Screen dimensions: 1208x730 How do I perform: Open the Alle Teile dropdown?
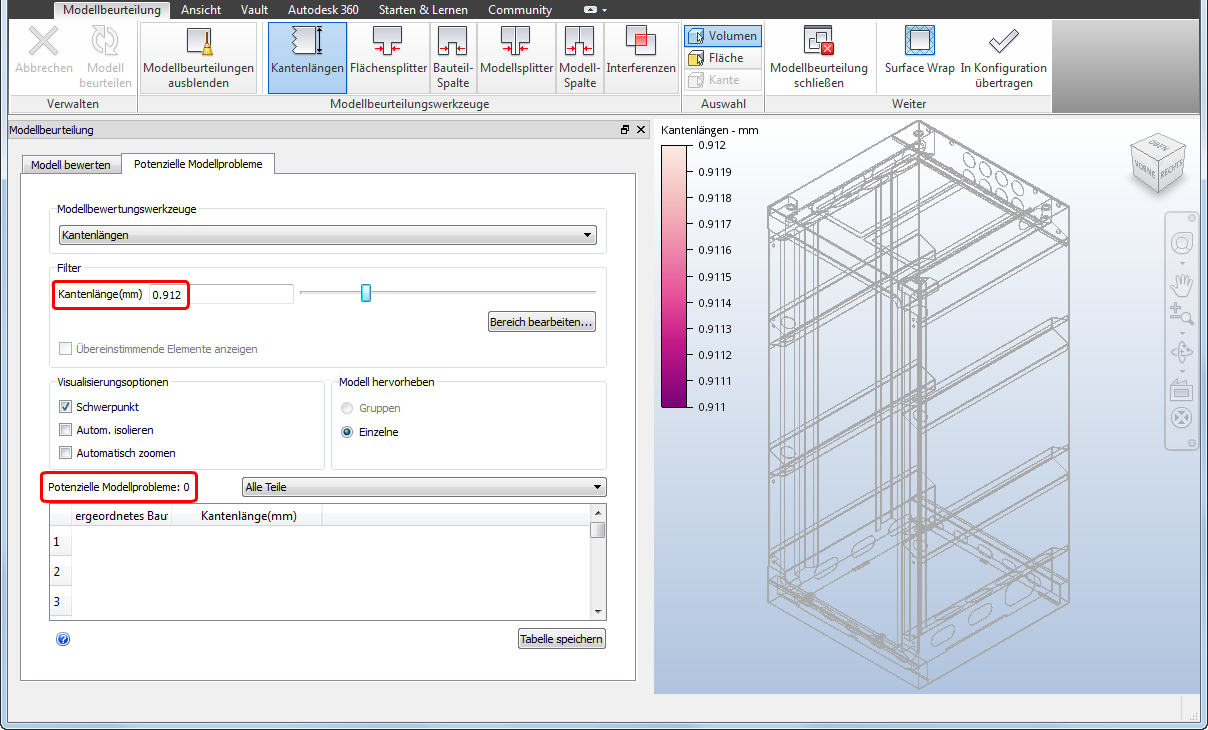(x=424, y=487)
